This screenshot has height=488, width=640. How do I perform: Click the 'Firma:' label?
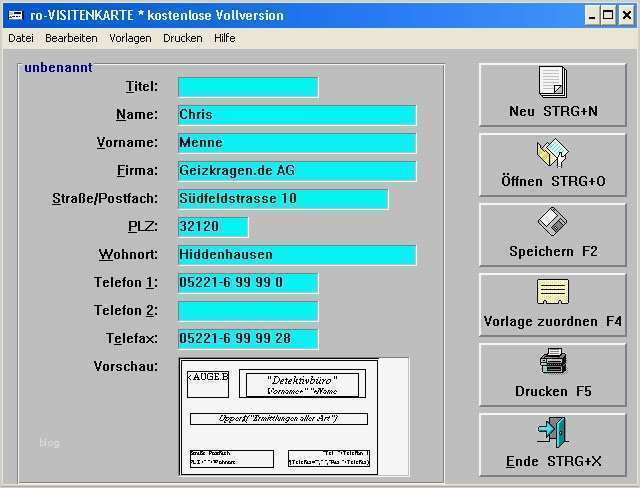138,171
